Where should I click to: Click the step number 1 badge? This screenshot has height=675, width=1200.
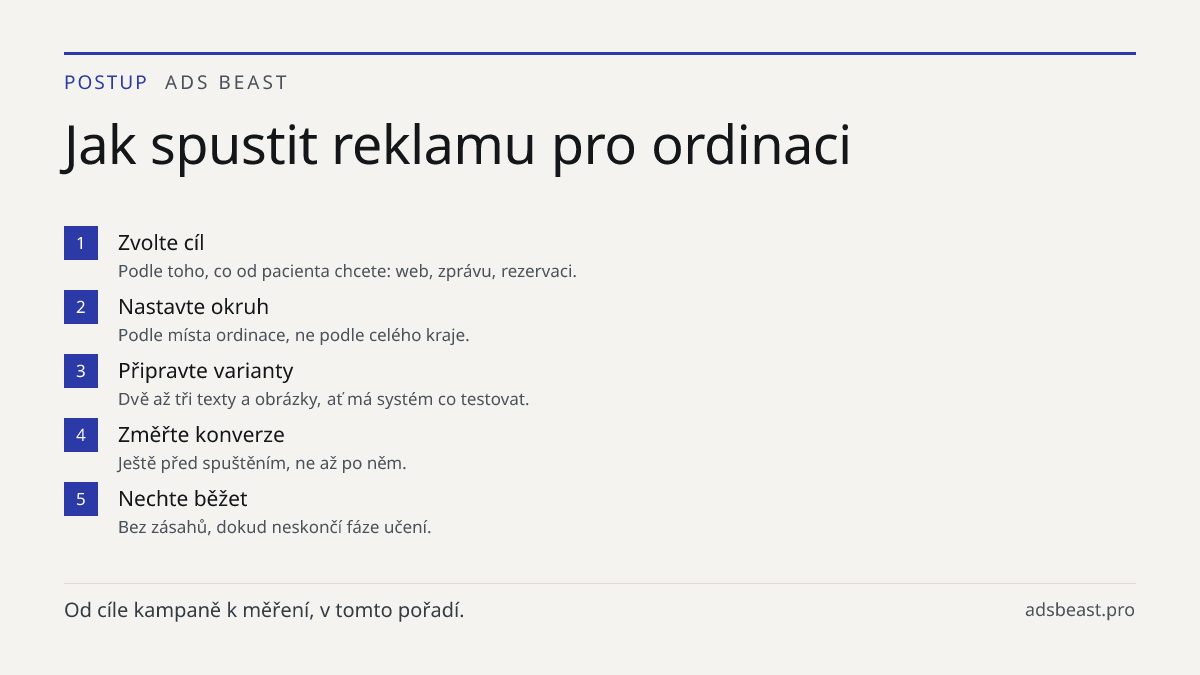[81, 243]
